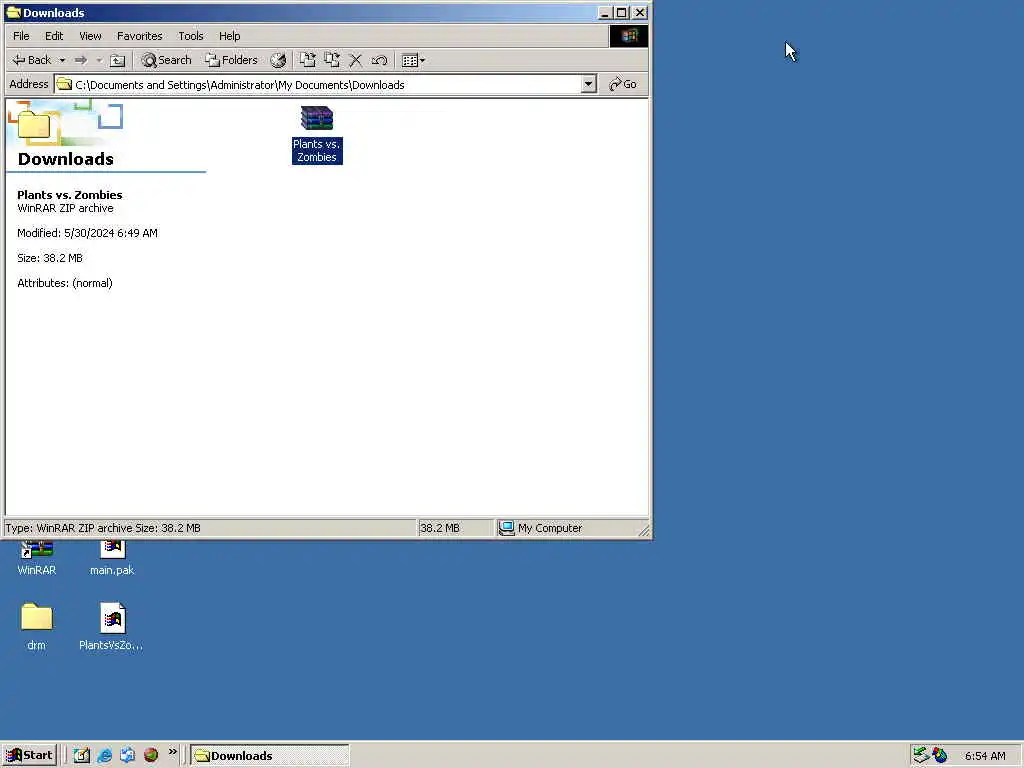Click the 'Size: 38.2 MB' info text
This screenshot has width=1024, height=768.
[50, 258]
